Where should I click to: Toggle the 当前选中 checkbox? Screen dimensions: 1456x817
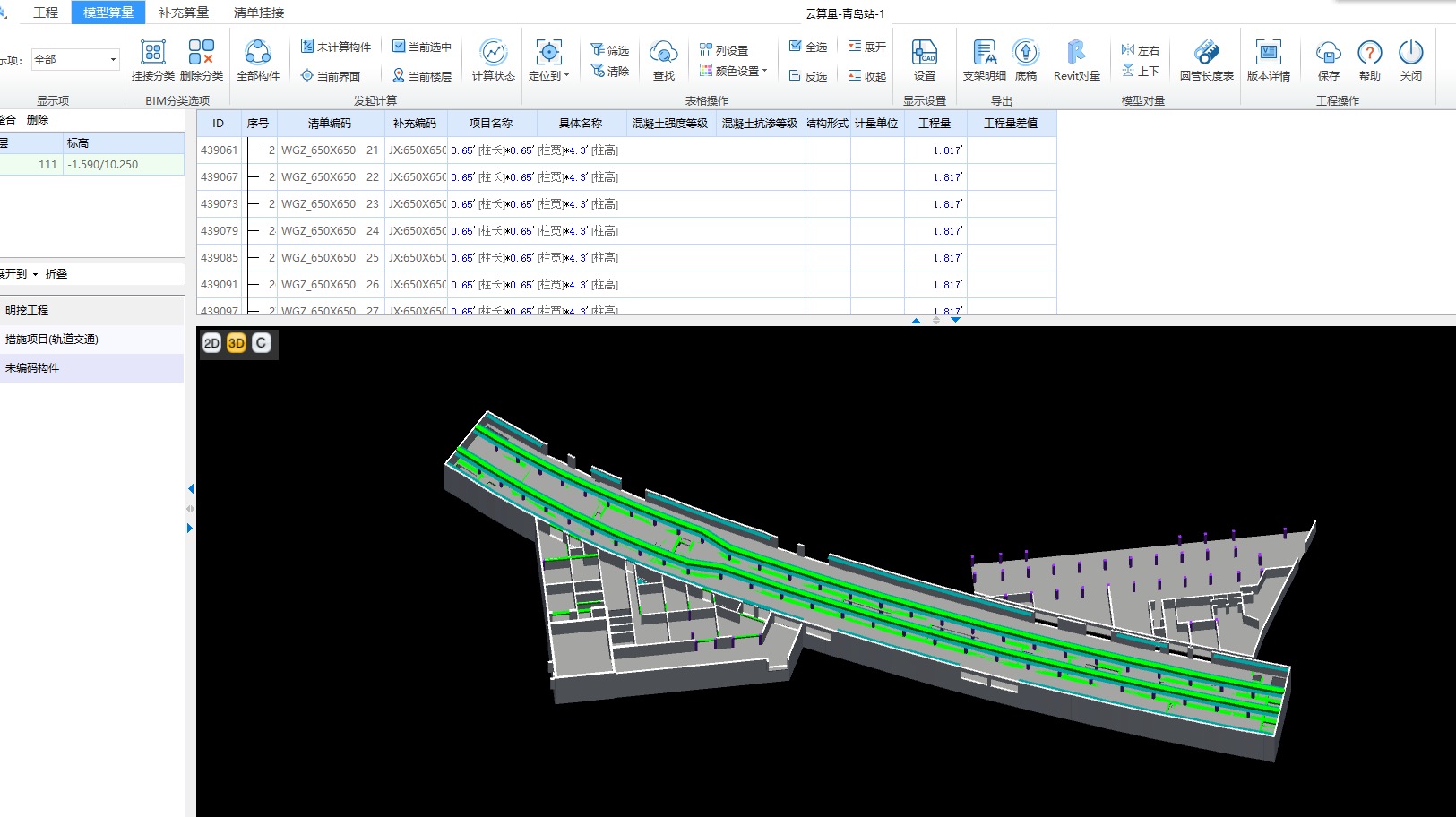(x=400, y=47)
